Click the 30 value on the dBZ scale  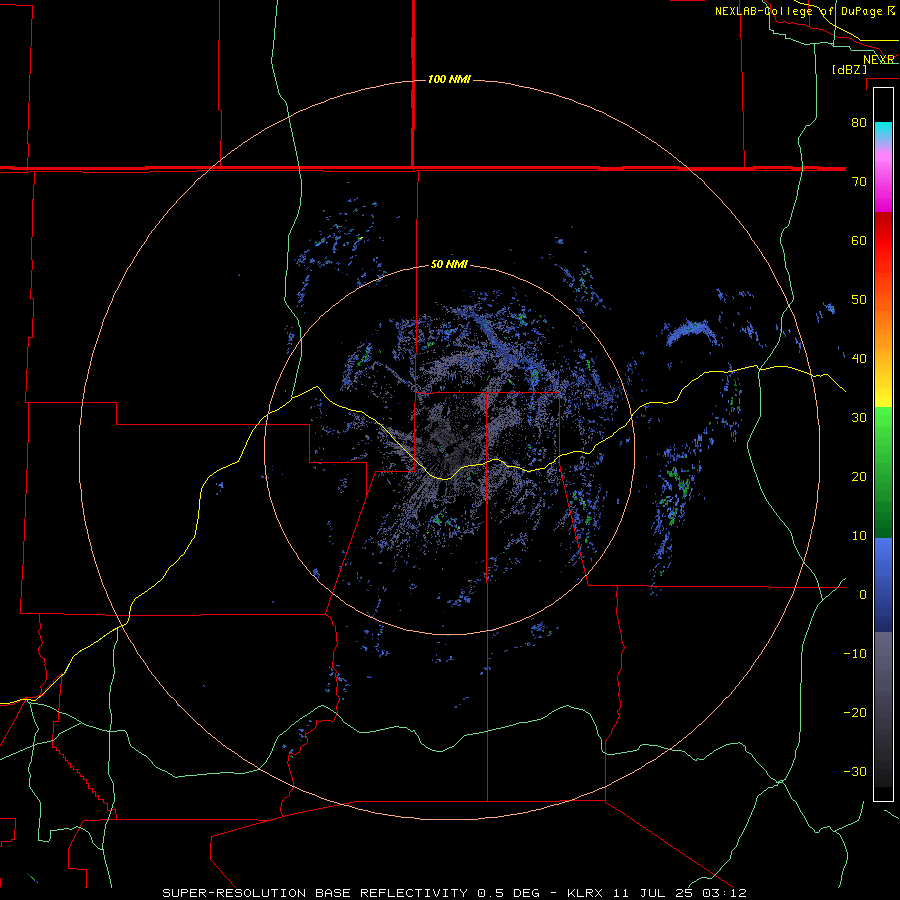coord(859,418)
